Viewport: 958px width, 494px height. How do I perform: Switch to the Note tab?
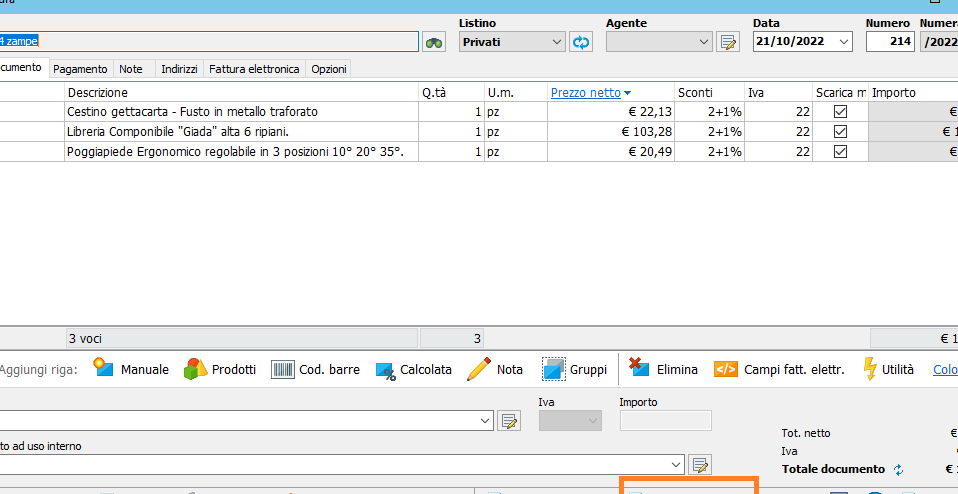[x=131, y=69]
